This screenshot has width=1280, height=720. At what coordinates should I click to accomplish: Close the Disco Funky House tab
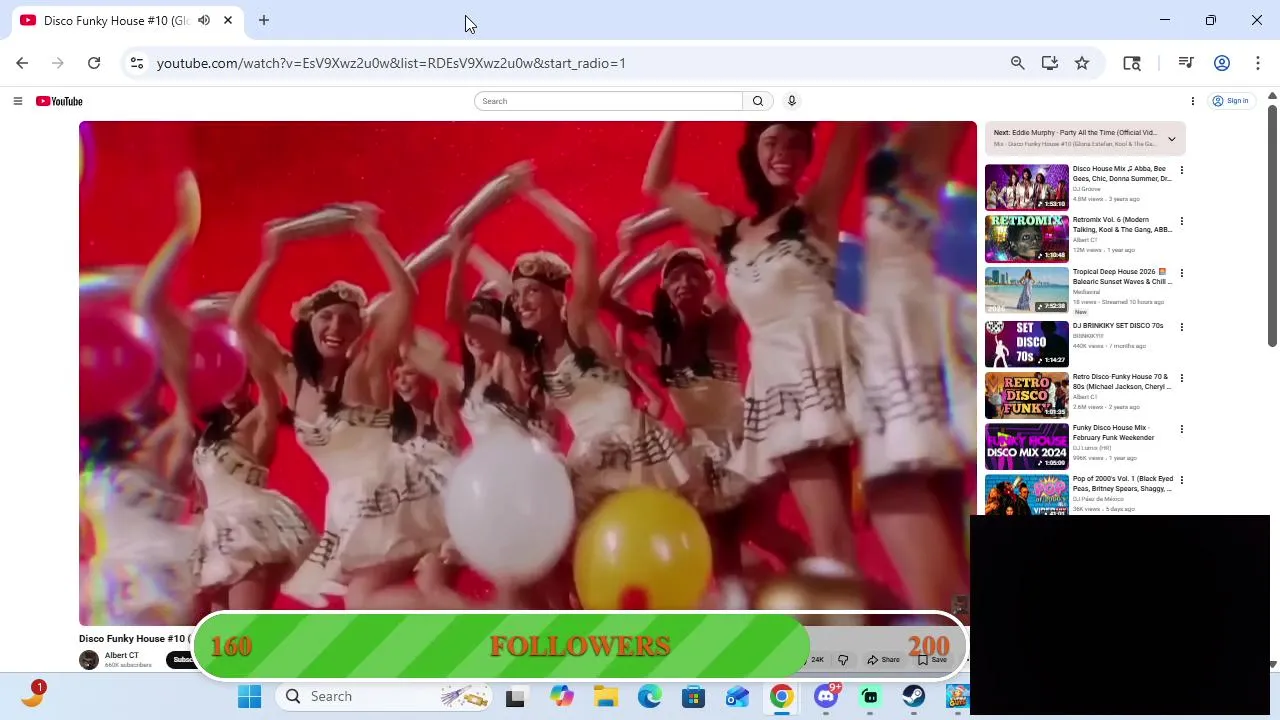point(228,20)
